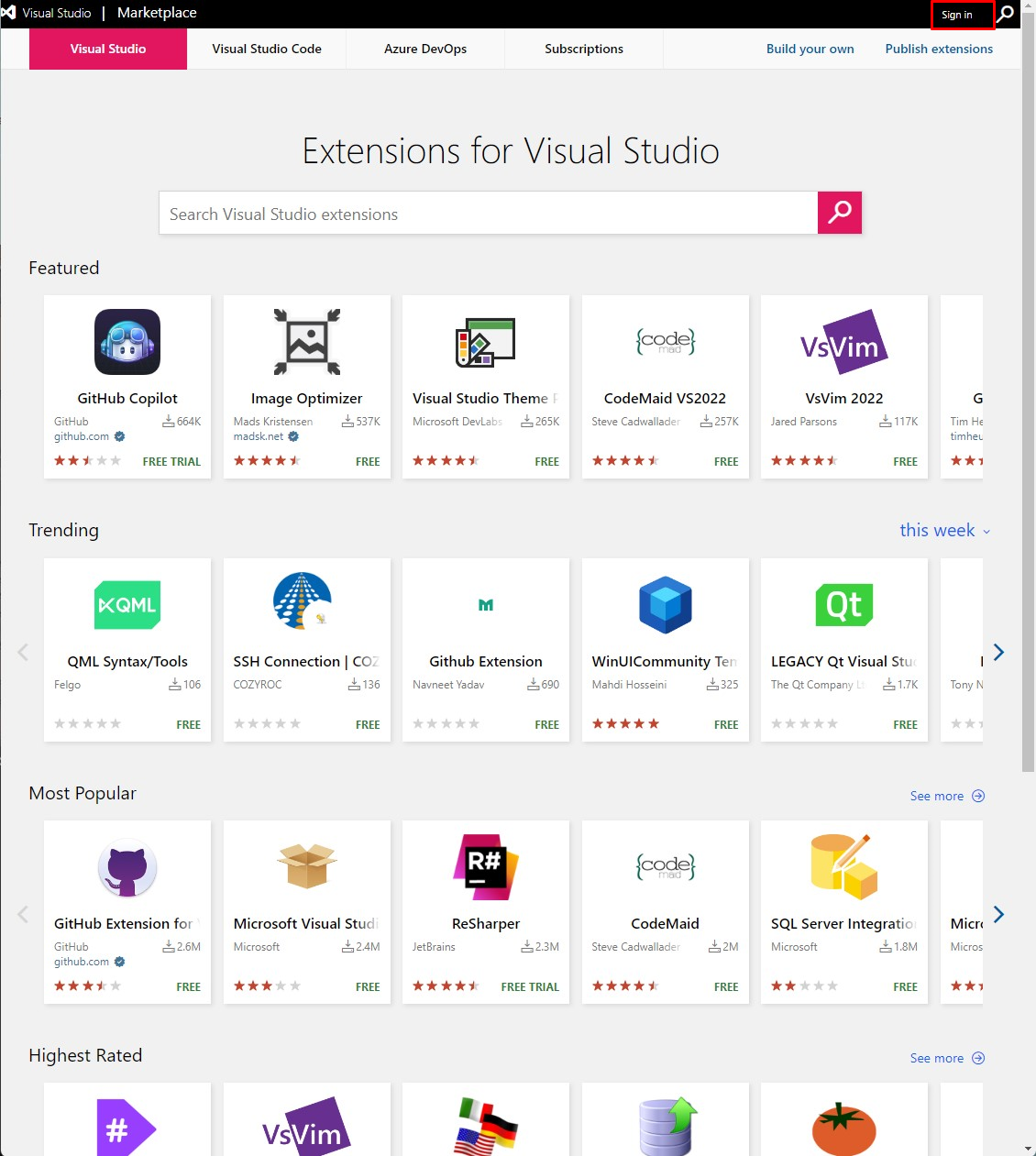Click the Steve Cadwallader name under CodeMaid VS2022
Viewport: 1036px width, 1156px height.
(x=636, y=422)
